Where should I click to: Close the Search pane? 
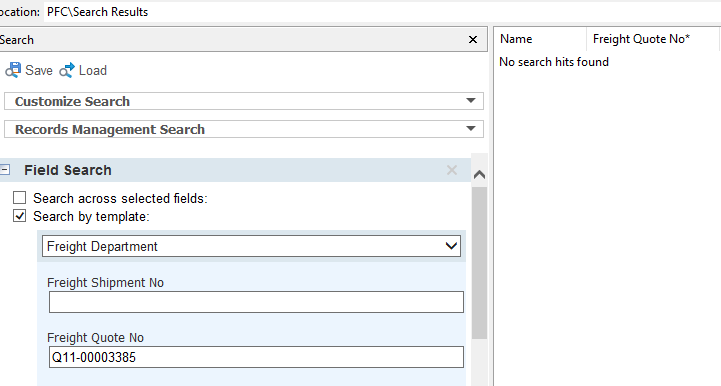[473, 40]
